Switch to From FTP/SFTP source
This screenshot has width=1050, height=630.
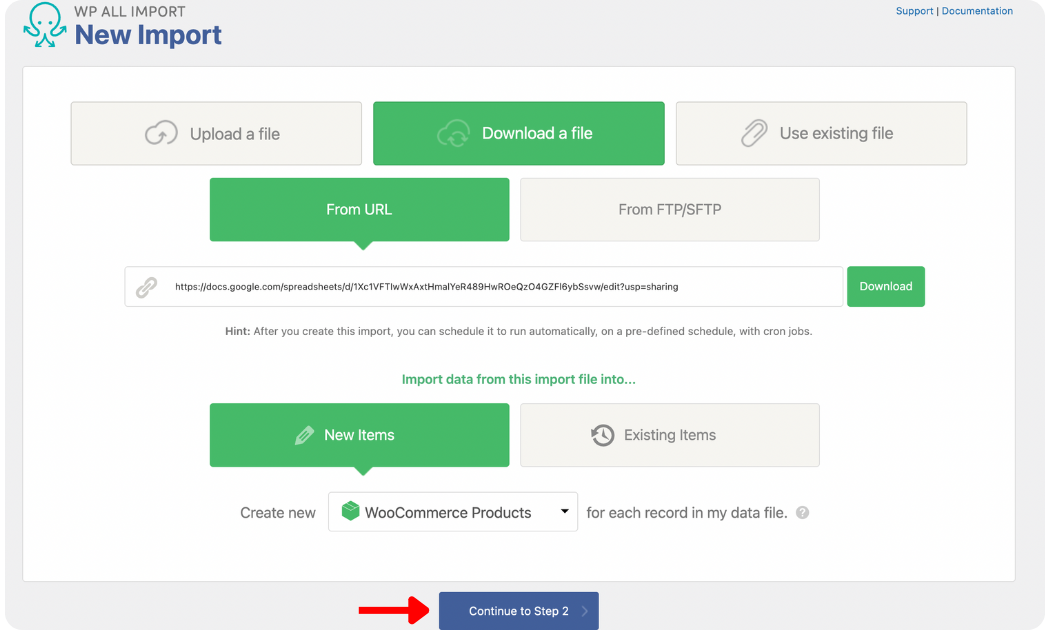point(669,210)
